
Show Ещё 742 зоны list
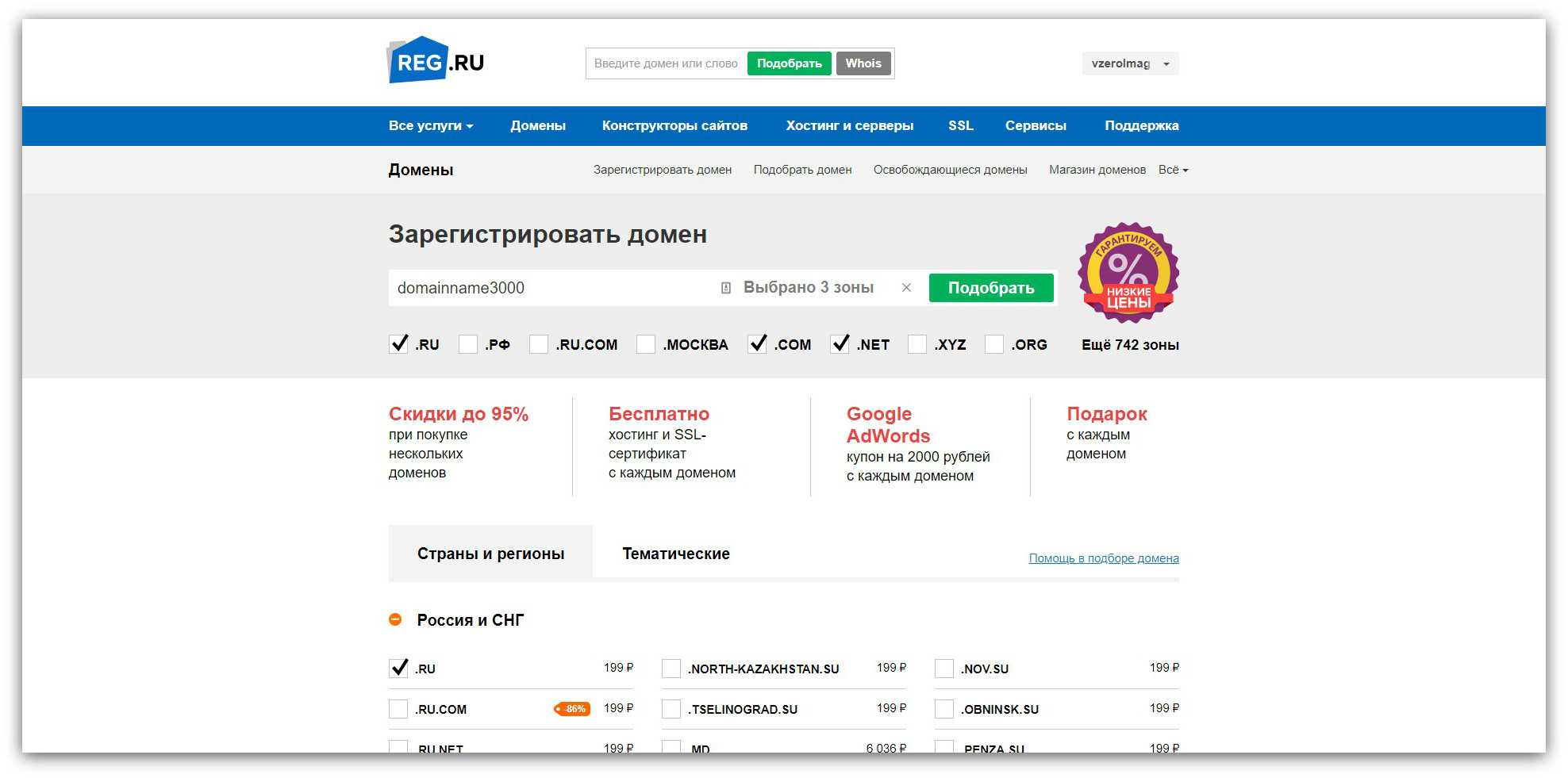coord(1130,345)
